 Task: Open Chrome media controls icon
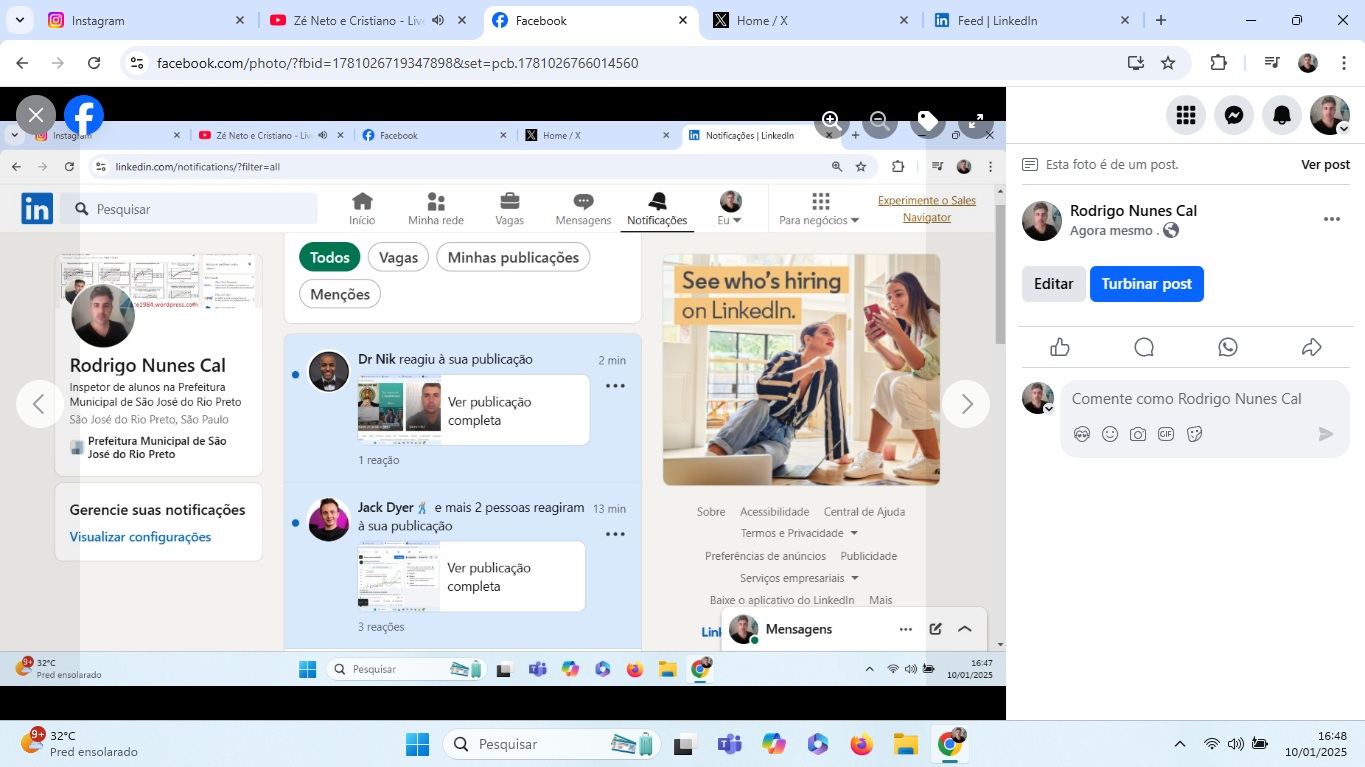(x=1272, y=63)
